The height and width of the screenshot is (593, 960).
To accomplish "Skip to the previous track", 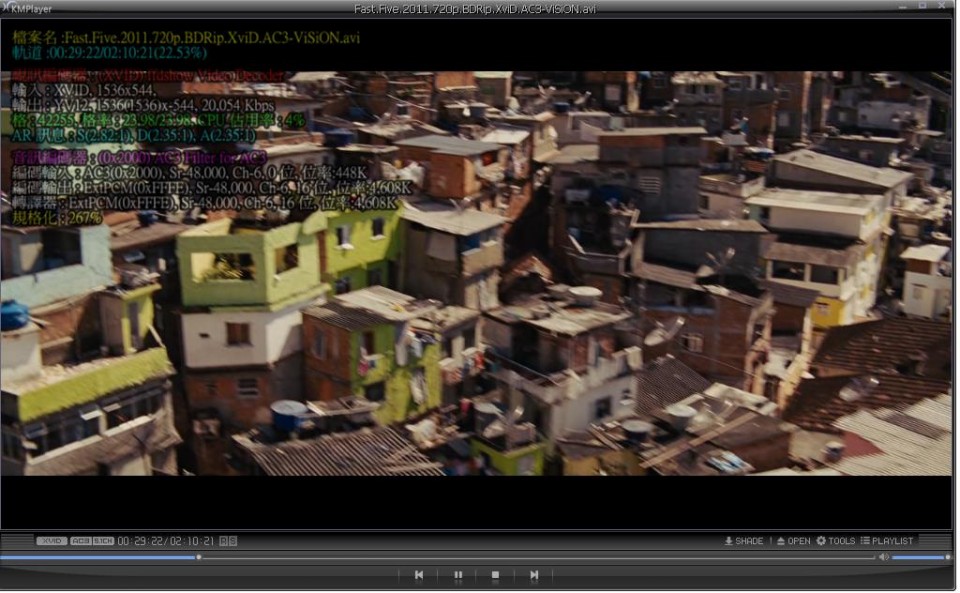I will (x=419, y=575).
